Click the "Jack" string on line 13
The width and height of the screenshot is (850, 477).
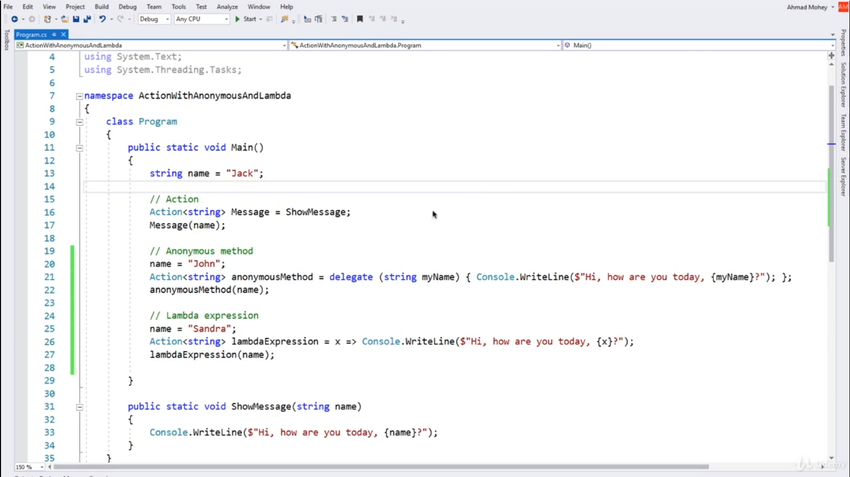coord(242,173)
